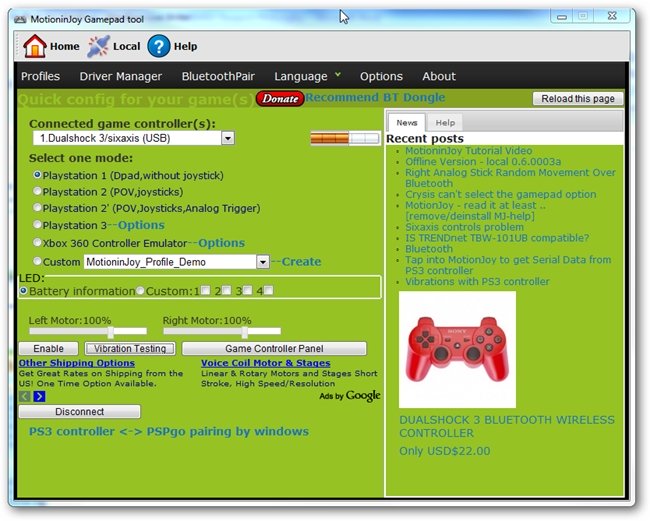Select Playstation 3 mode radio button
The height and width of the screenshot is (521, 650).
37,225
